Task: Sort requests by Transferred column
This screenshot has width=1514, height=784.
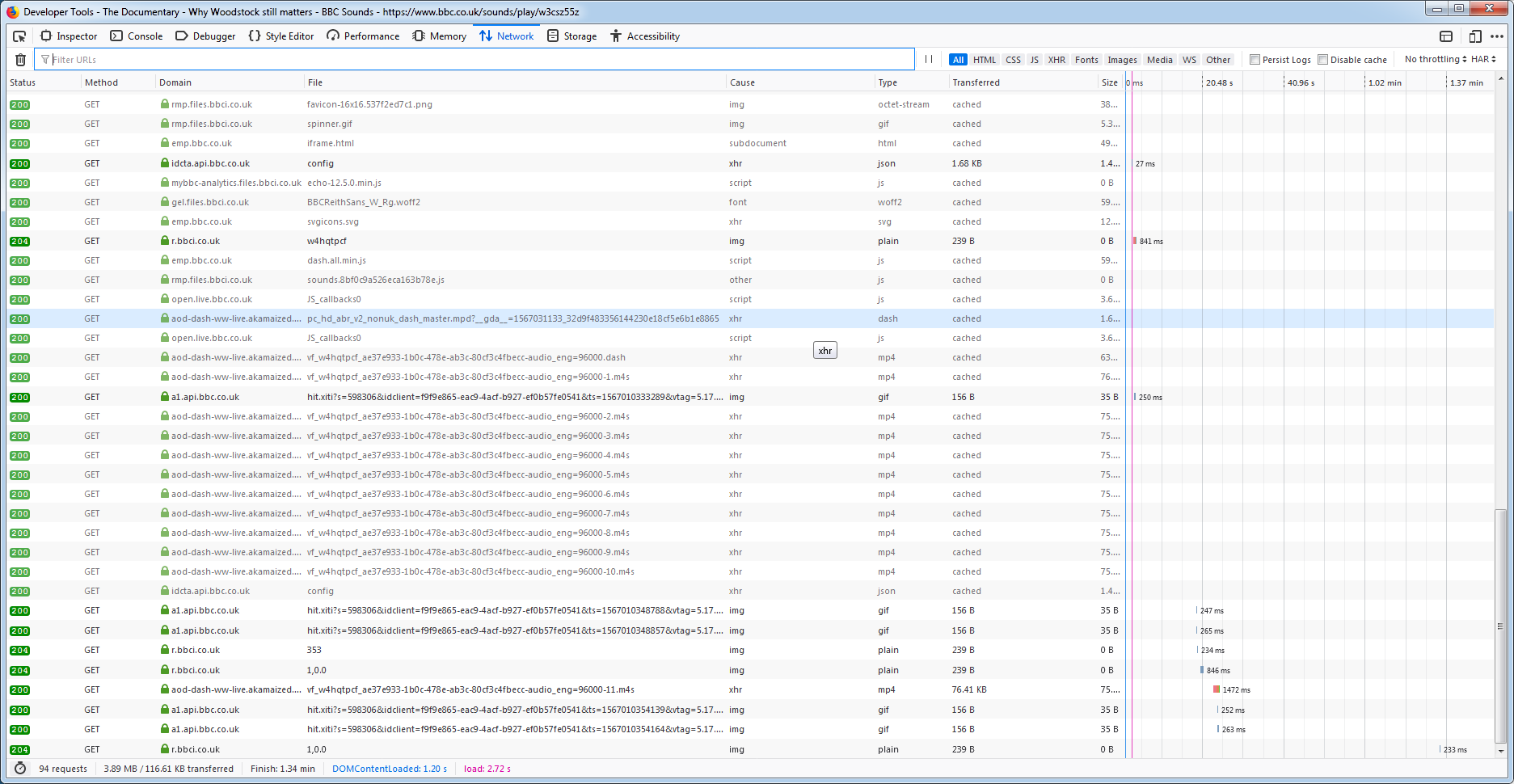Action: pyautogui.click(x=976, y=82)
